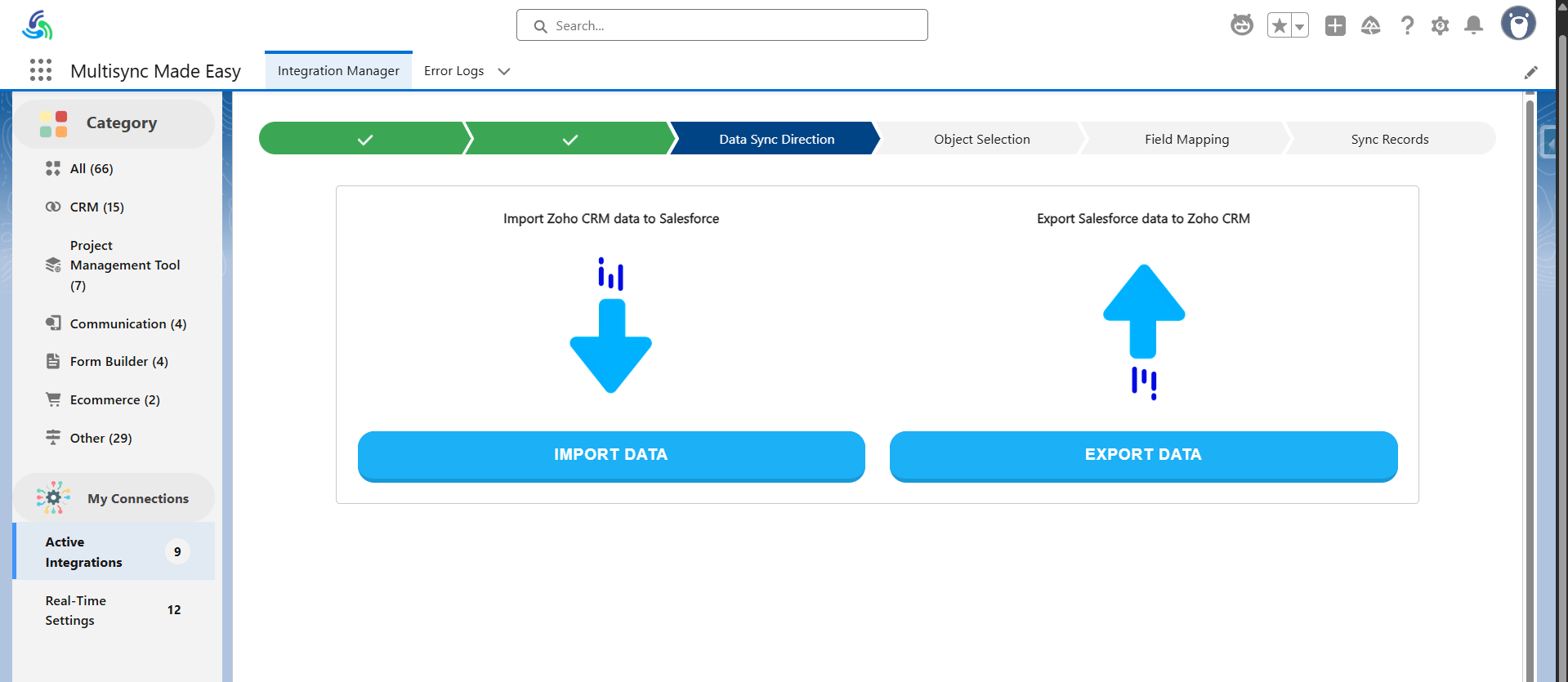Click 'Import Zoho CRM data to Salesforce' text
This screenshot has width=1568, height=682.
[611, 218]
